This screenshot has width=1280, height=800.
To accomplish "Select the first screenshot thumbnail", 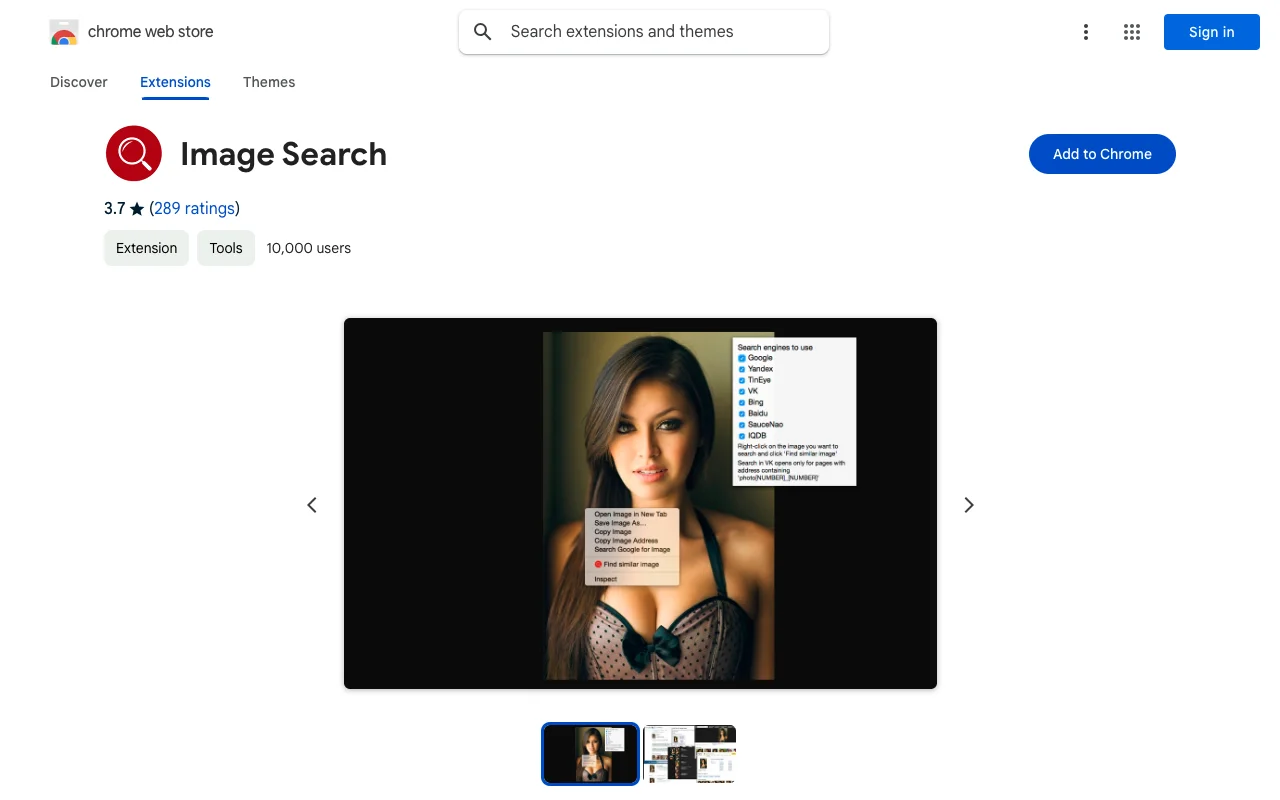I will (590, 754).
